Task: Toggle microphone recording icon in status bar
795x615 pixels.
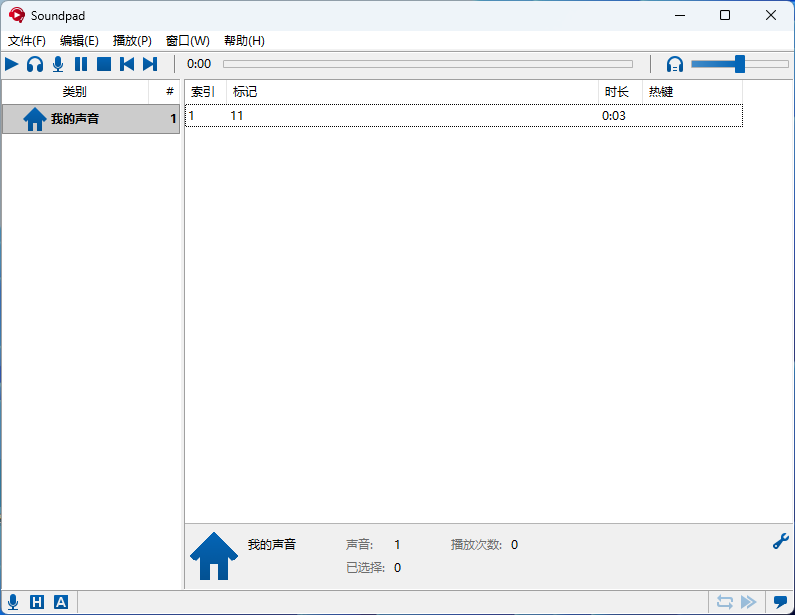Action: click(x=13, y=602)
